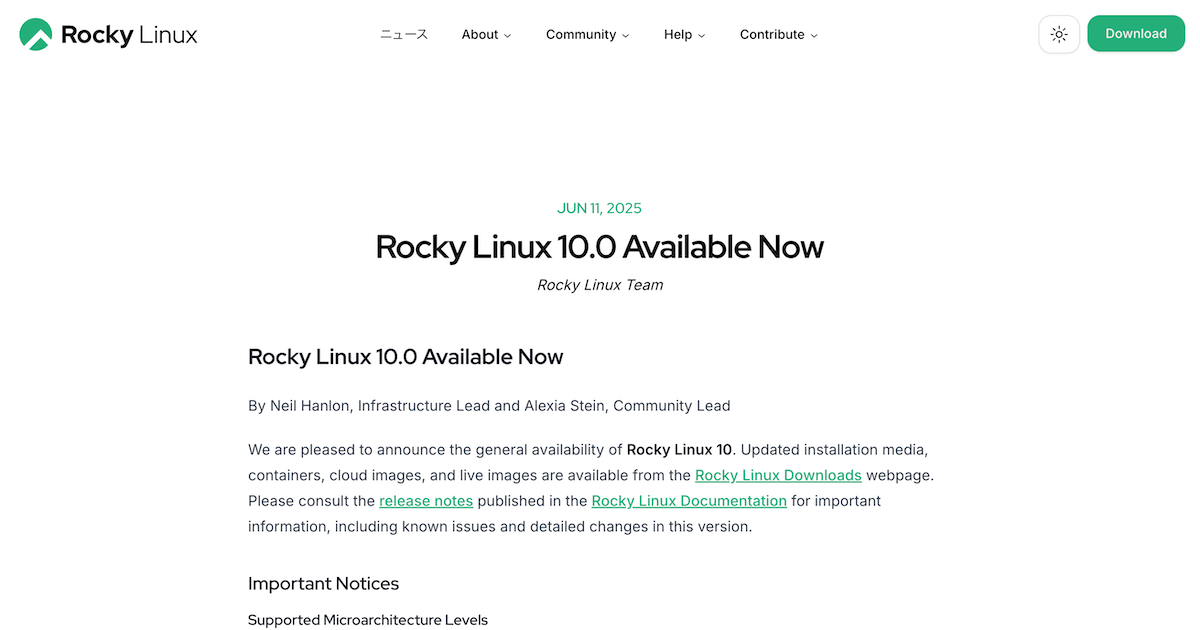Expand the Community navigation dropdown

point(588,34)
